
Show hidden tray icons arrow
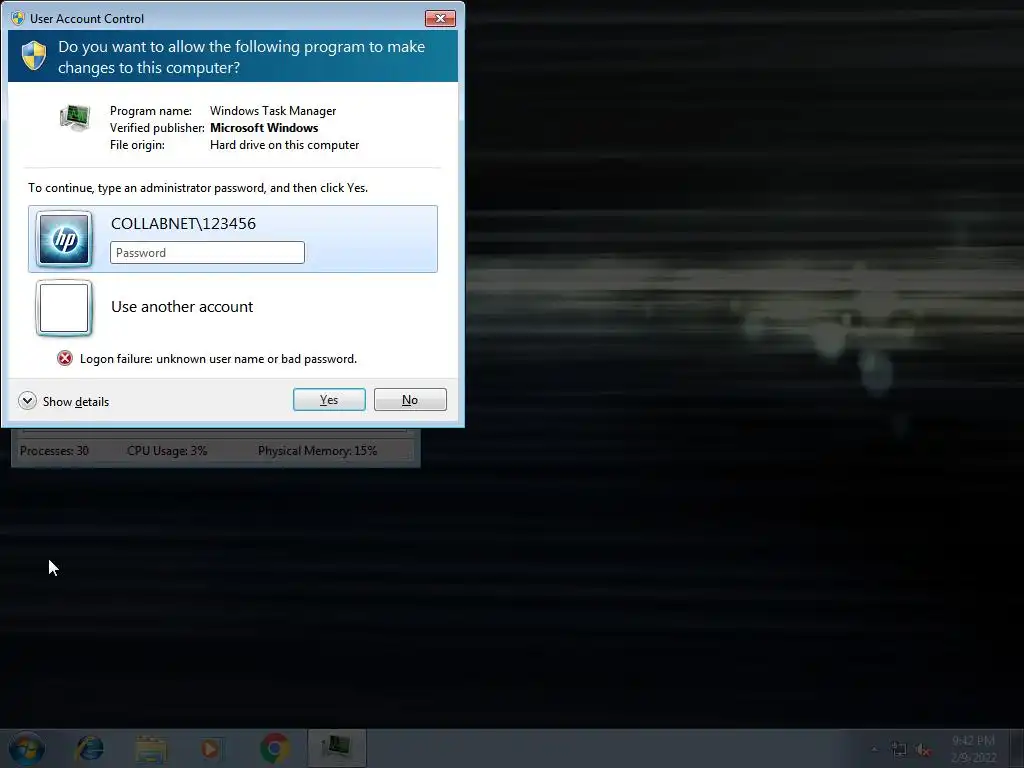point(874,749)
